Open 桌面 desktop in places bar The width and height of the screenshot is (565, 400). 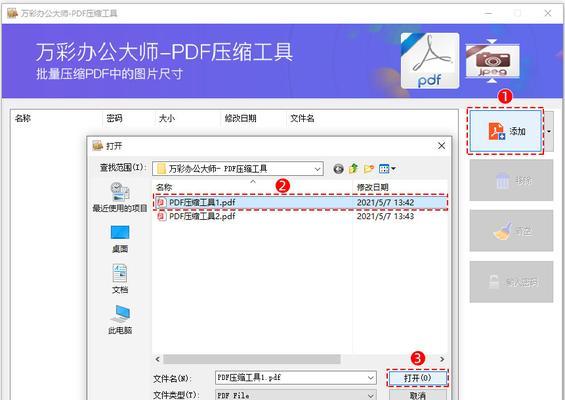(120, 239)
